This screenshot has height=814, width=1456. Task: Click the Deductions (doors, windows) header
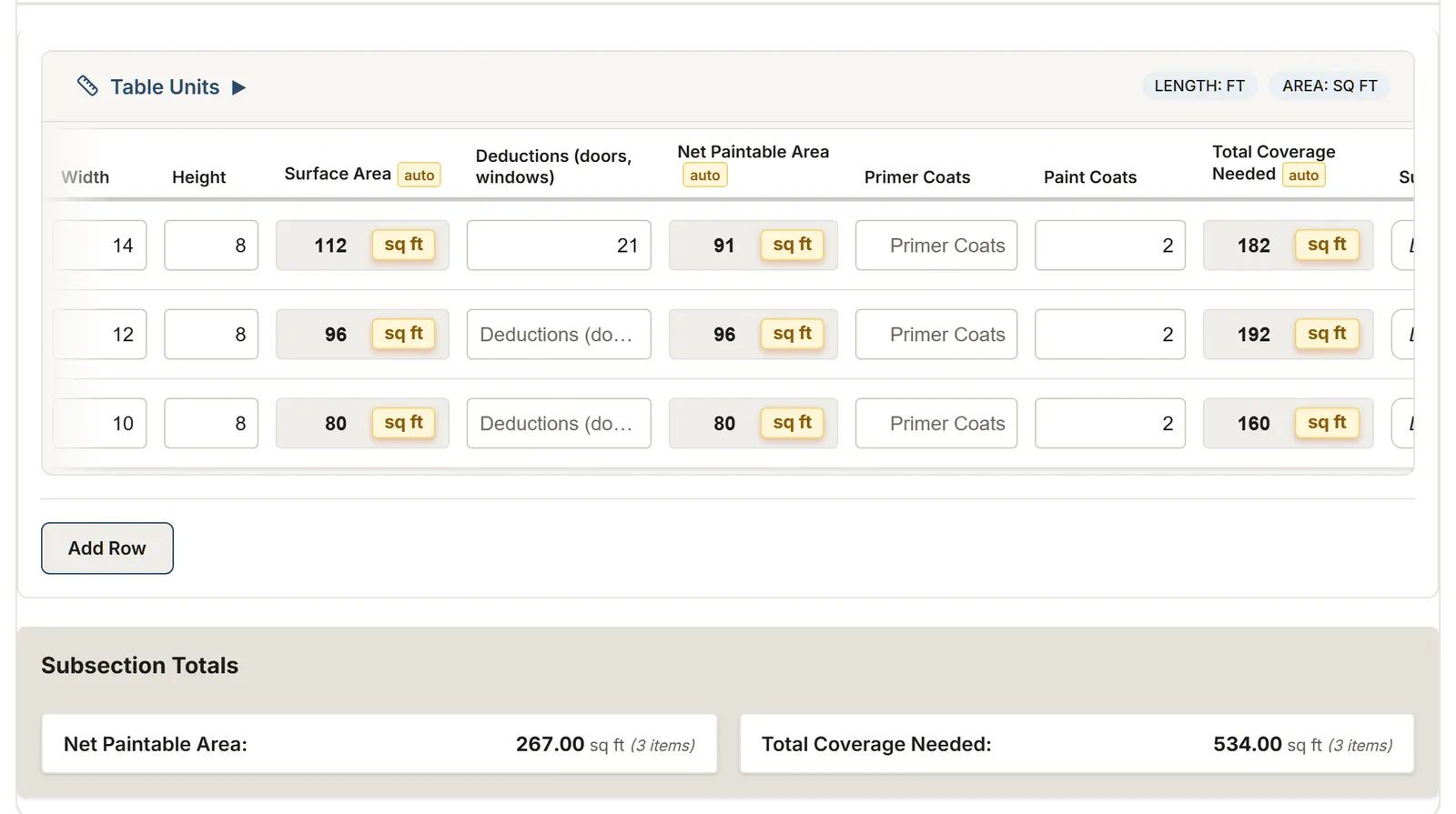pos(553,166)
